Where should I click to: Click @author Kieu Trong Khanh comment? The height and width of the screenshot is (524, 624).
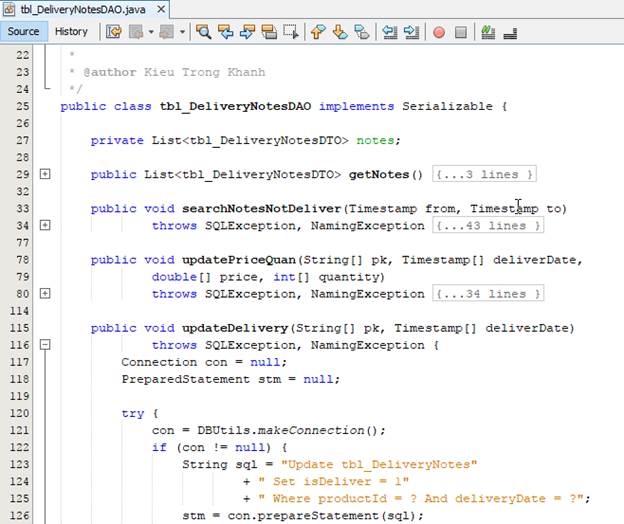pyautogui.click(x=174, y=72)
